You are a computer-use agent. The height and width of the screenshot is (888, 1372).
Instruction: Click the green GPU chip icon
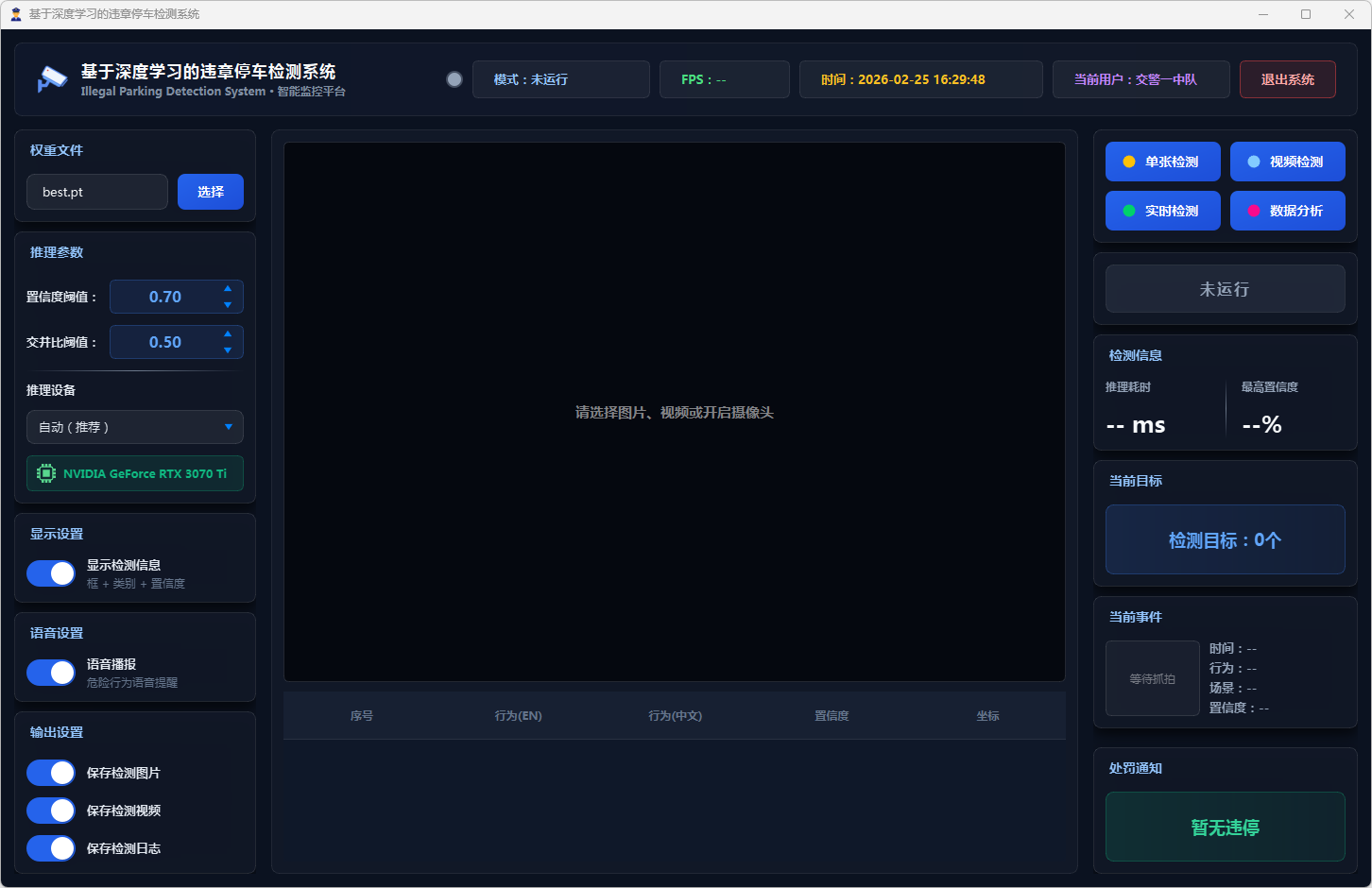coord(46,473)
